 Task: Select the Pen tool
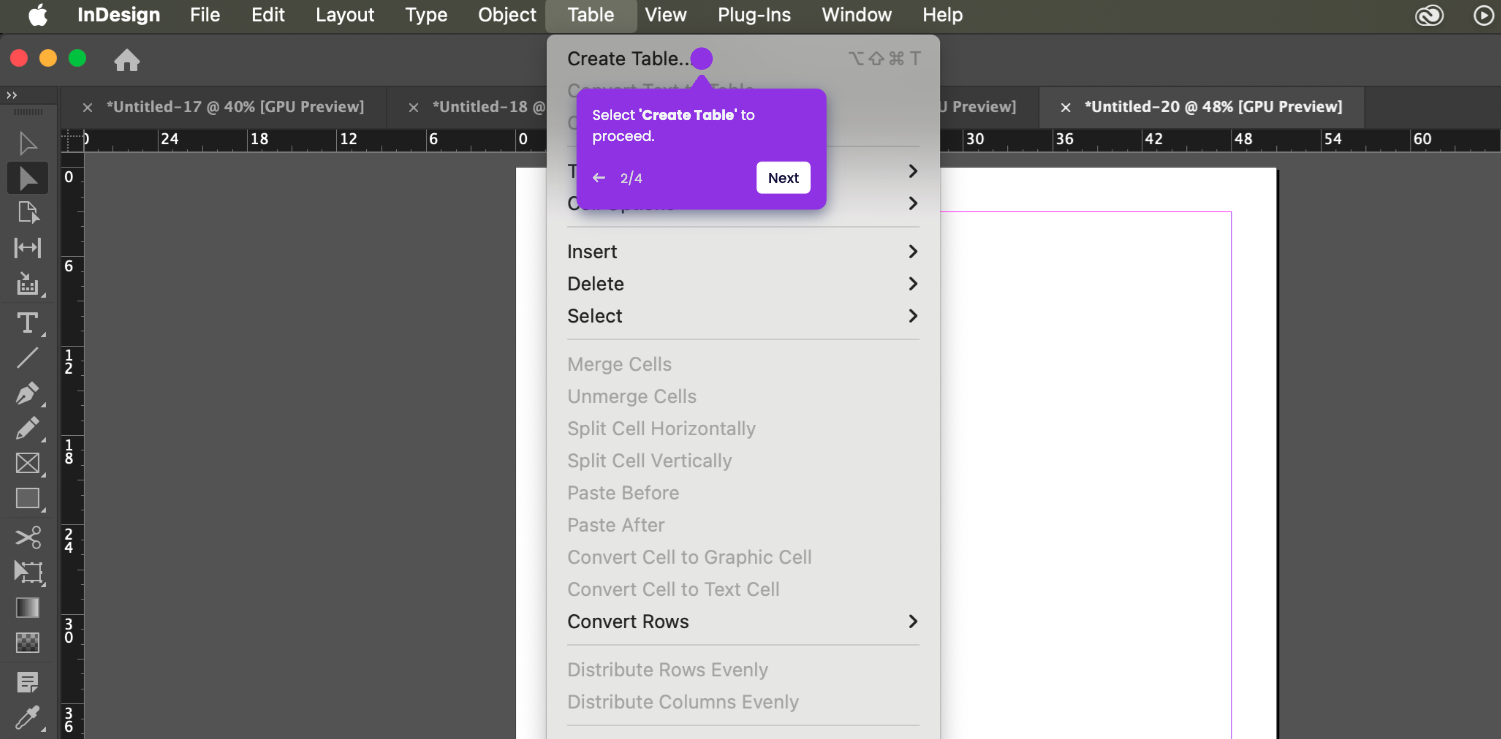28,393
